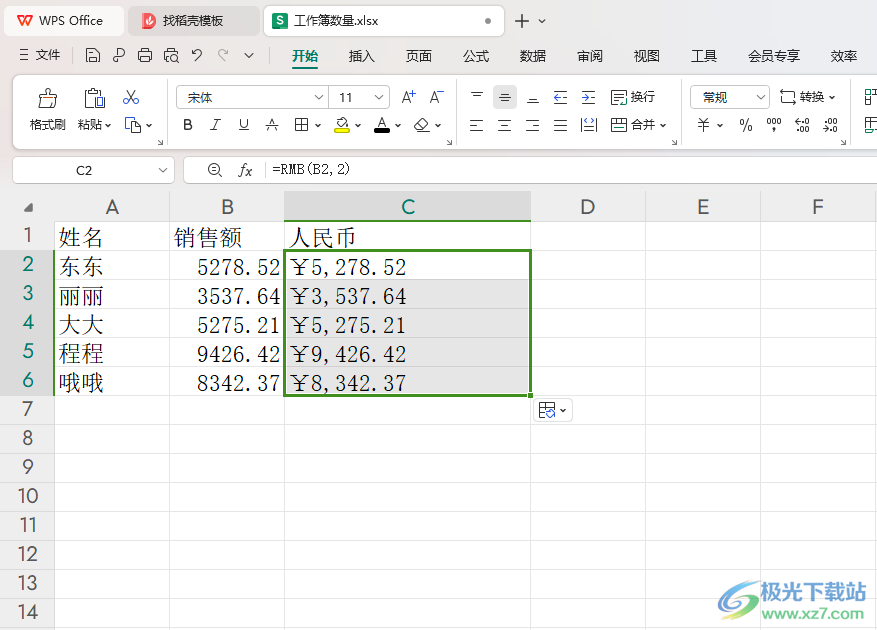The height and width of the screenshot is (630, 877).
Task: Apply yellow fill color
Action: coord(342,125)
